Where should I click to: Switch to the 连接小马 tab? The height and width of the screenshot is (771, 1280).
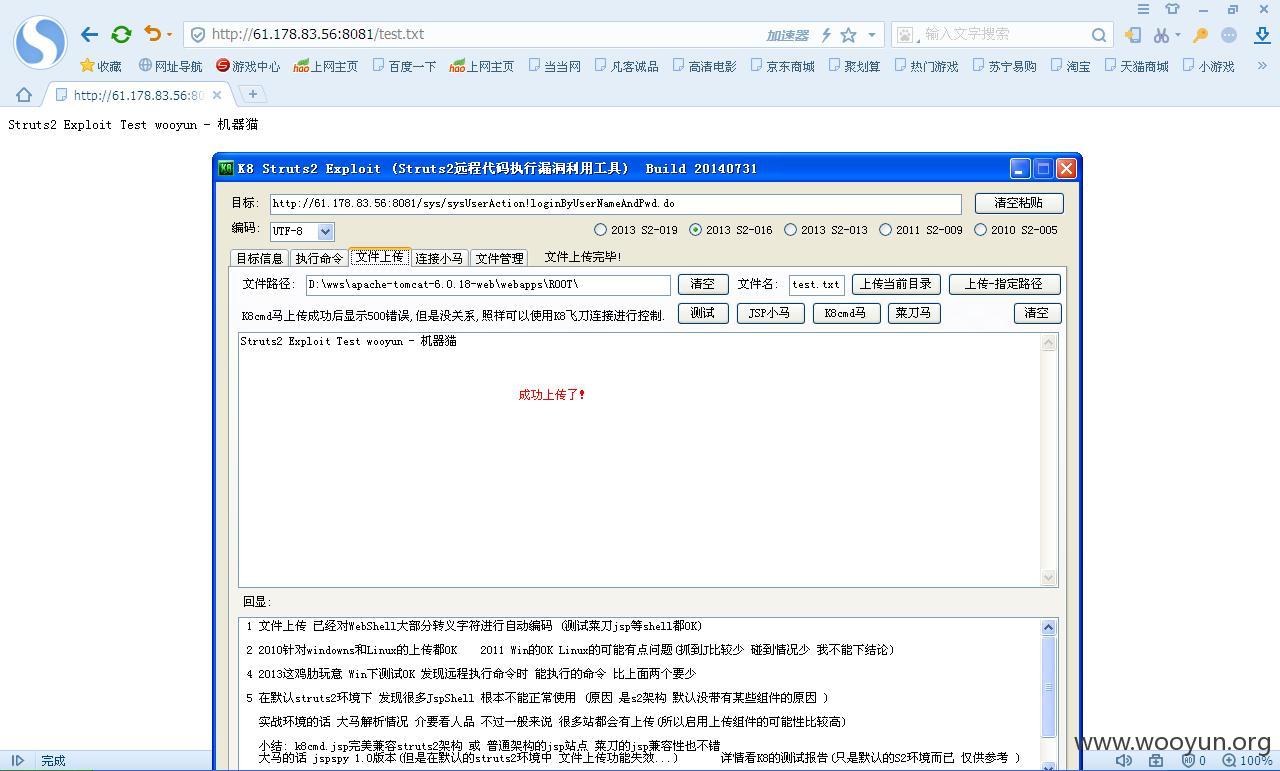click(x=439, y=258)
